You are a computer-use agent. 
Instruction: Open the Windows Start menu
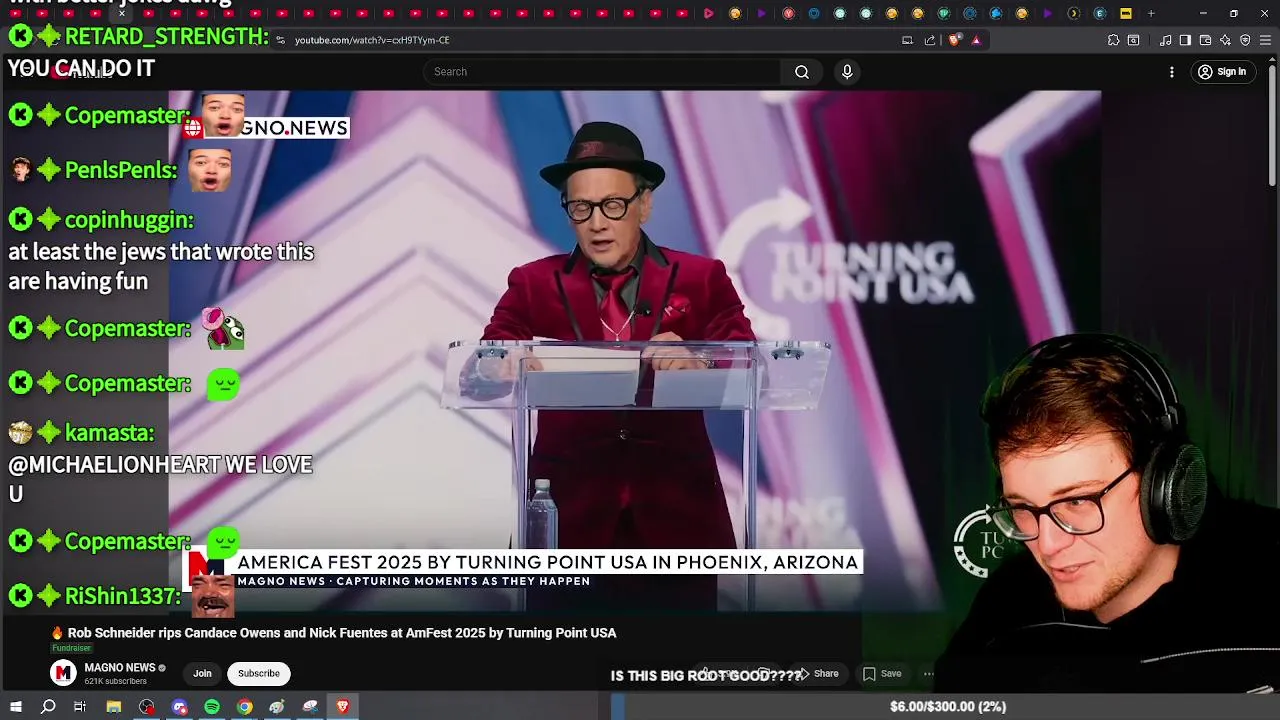coord(15,707)
